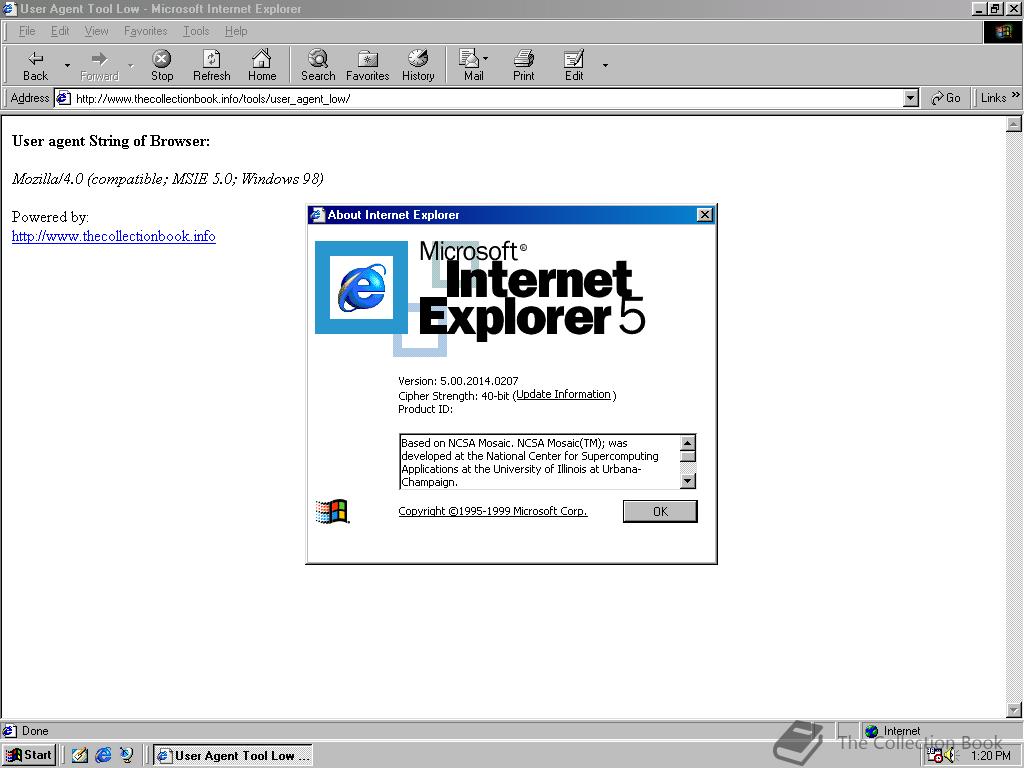
Task: Click the Windows flag icon in About dialog
Action: (x=332, y=511)
